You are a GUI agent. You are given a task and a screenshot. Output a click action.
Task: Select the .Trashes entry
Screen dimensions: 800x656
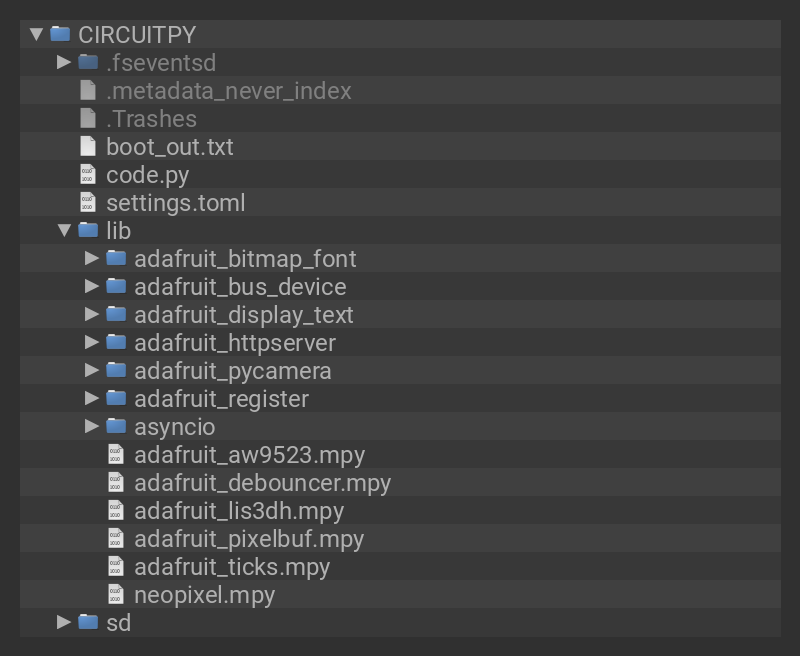pyautogui.click(x=151, y=118)
